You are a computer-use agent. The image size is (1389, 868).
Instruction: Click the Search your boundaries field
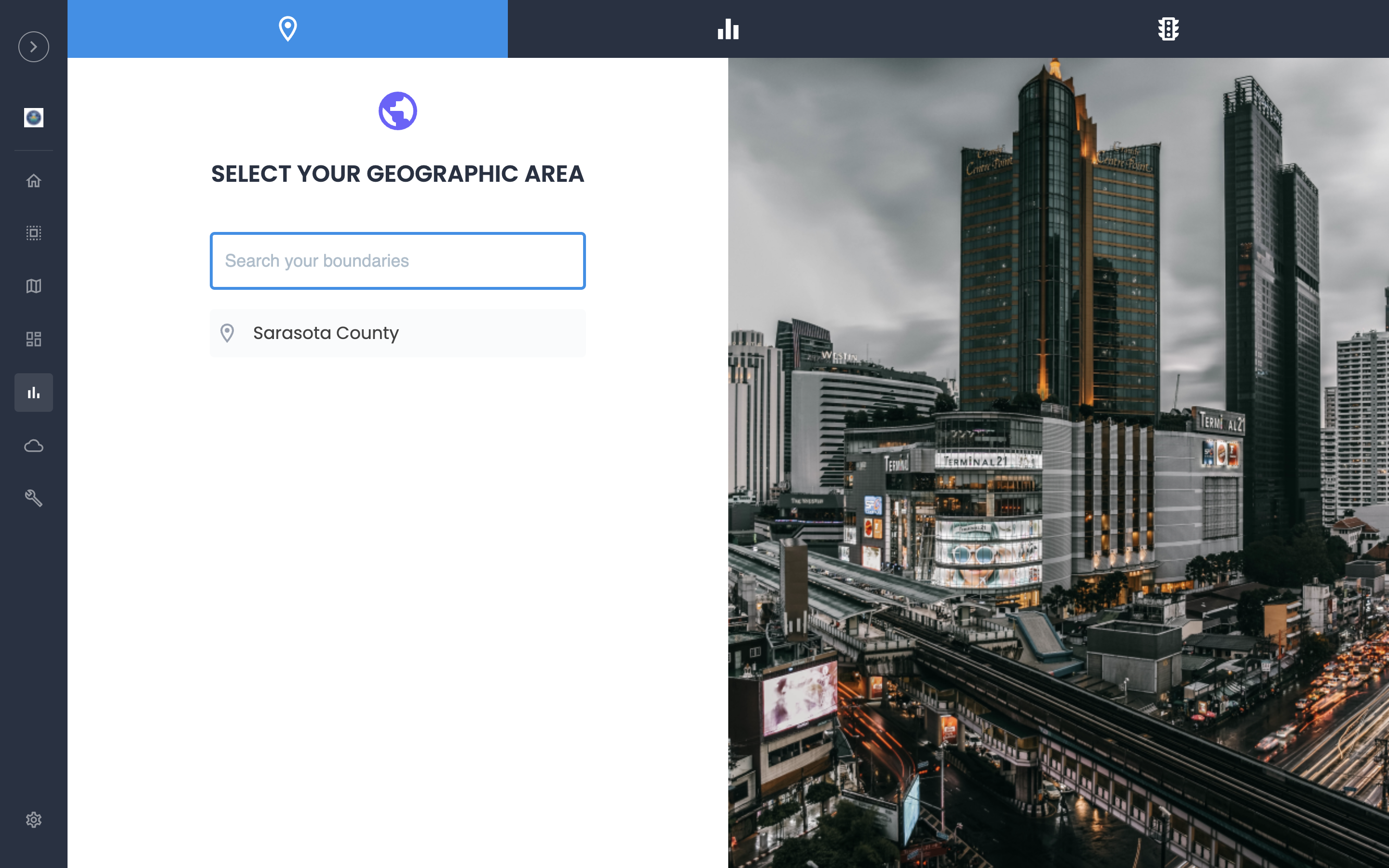point(397,261)
